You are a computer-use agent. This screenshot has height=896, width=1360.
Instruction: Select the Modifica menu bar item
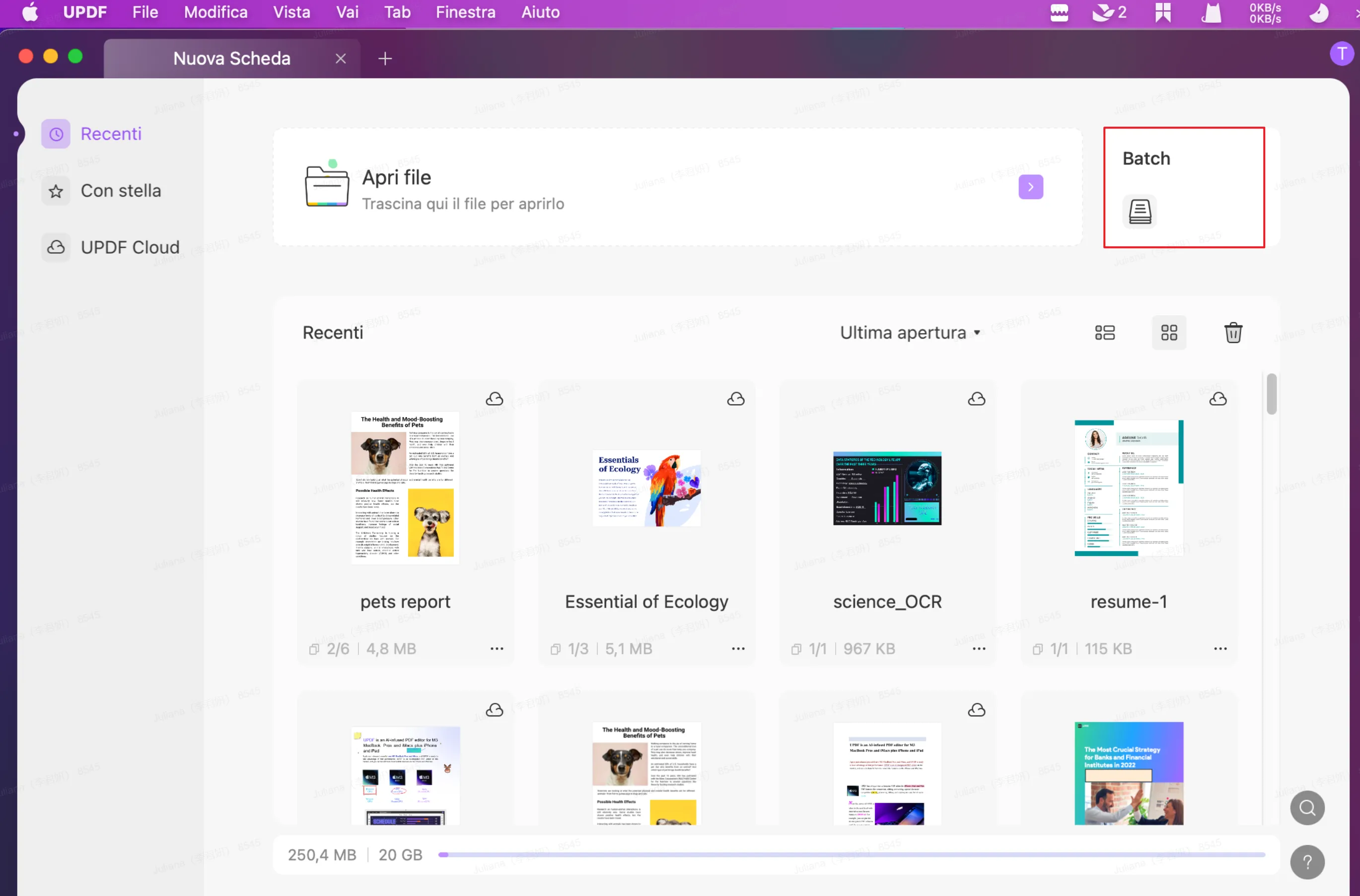[214, 12]
